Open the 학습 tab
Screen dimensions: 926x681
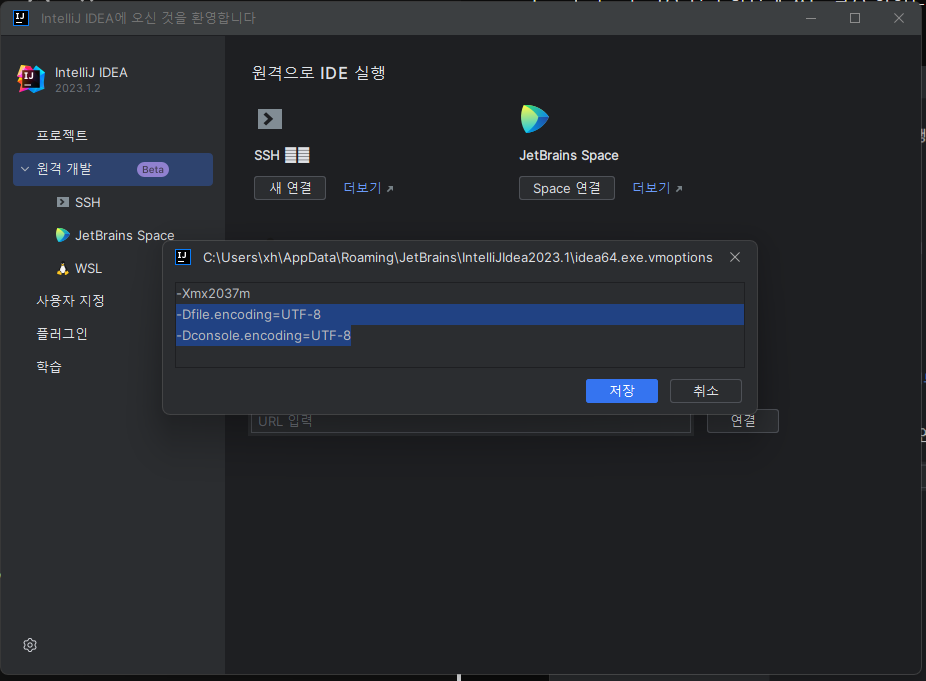coord(49,367)
